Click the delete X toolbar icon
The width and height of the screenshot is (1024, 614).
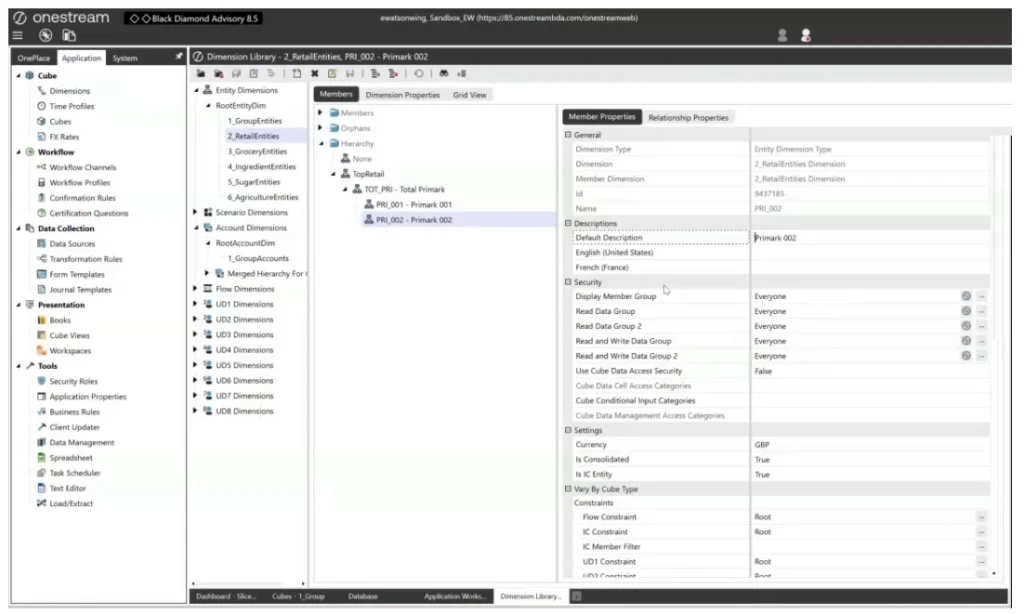315,74
